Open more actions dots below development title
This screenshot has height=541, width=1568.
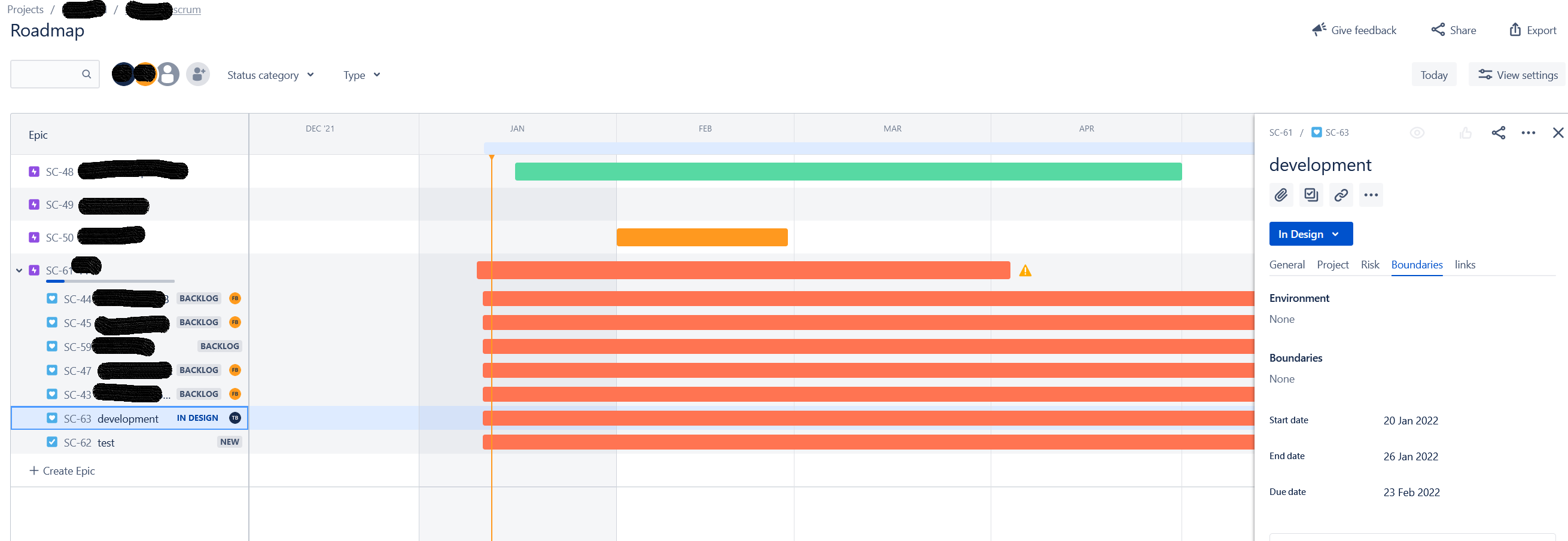tap(1371, 195)
